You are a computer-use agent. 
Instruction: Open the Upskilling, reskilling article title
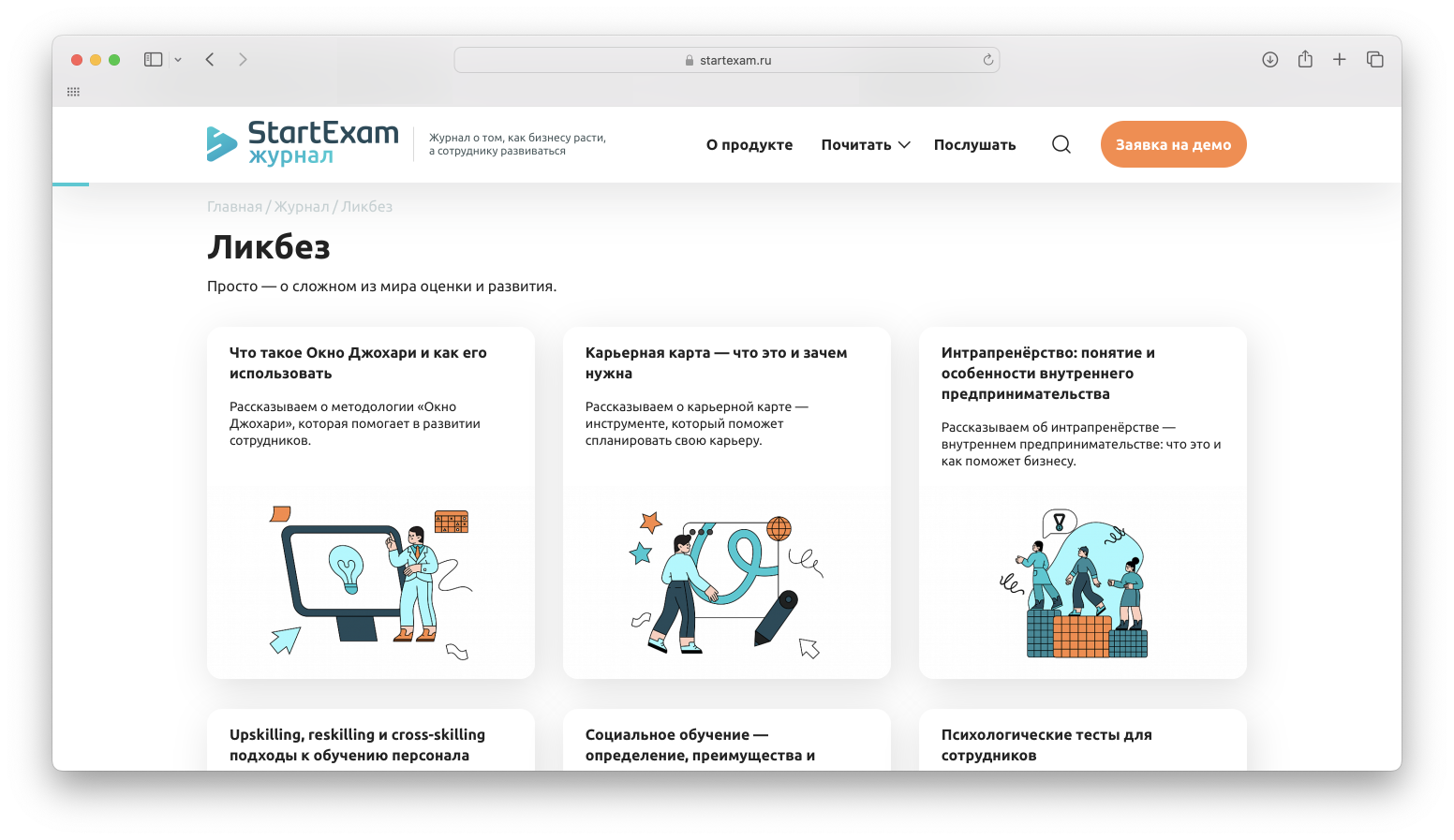357,744
